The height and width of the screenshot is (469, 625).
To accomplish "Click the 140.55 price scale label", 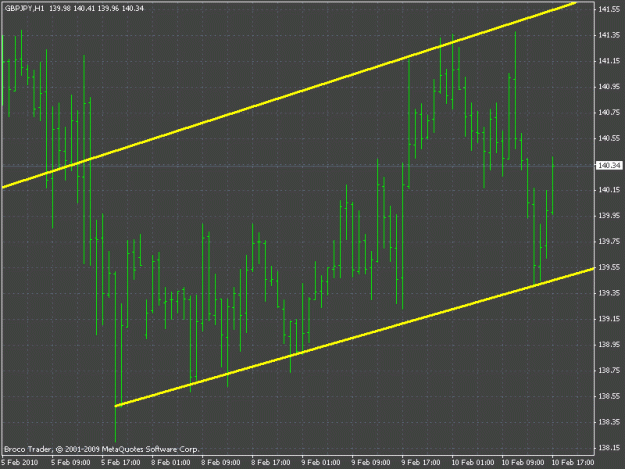I will [x=609, y=138].
